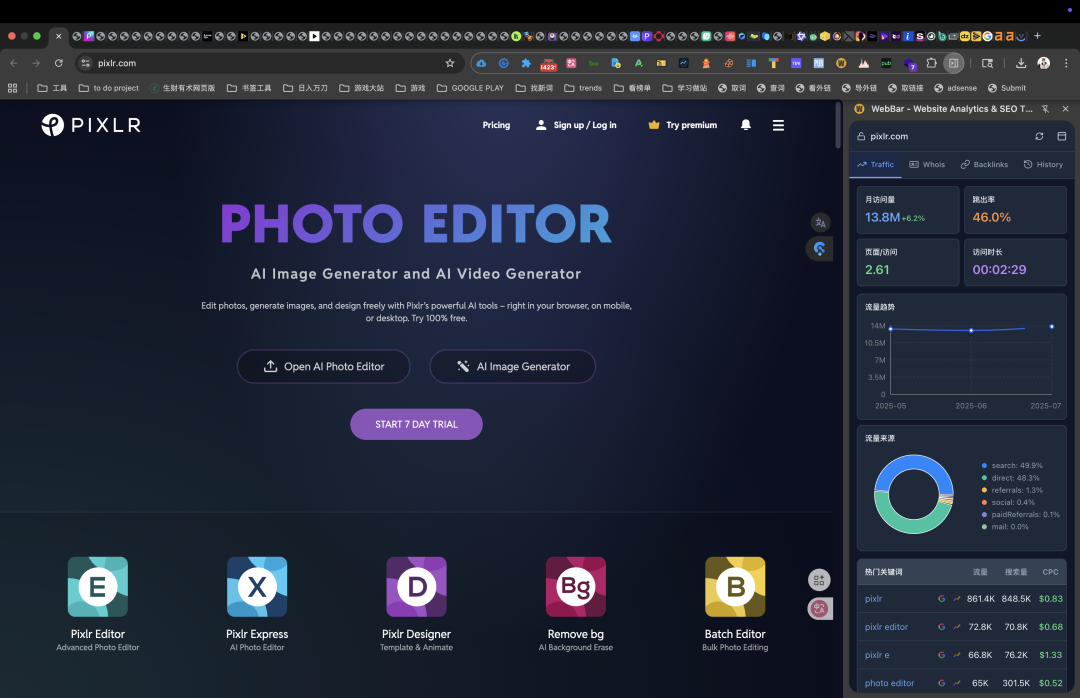This screenshot has width=1080, height=698.
Task: Refresh the WebBar data for pixlr.com
Action: 1039,136
